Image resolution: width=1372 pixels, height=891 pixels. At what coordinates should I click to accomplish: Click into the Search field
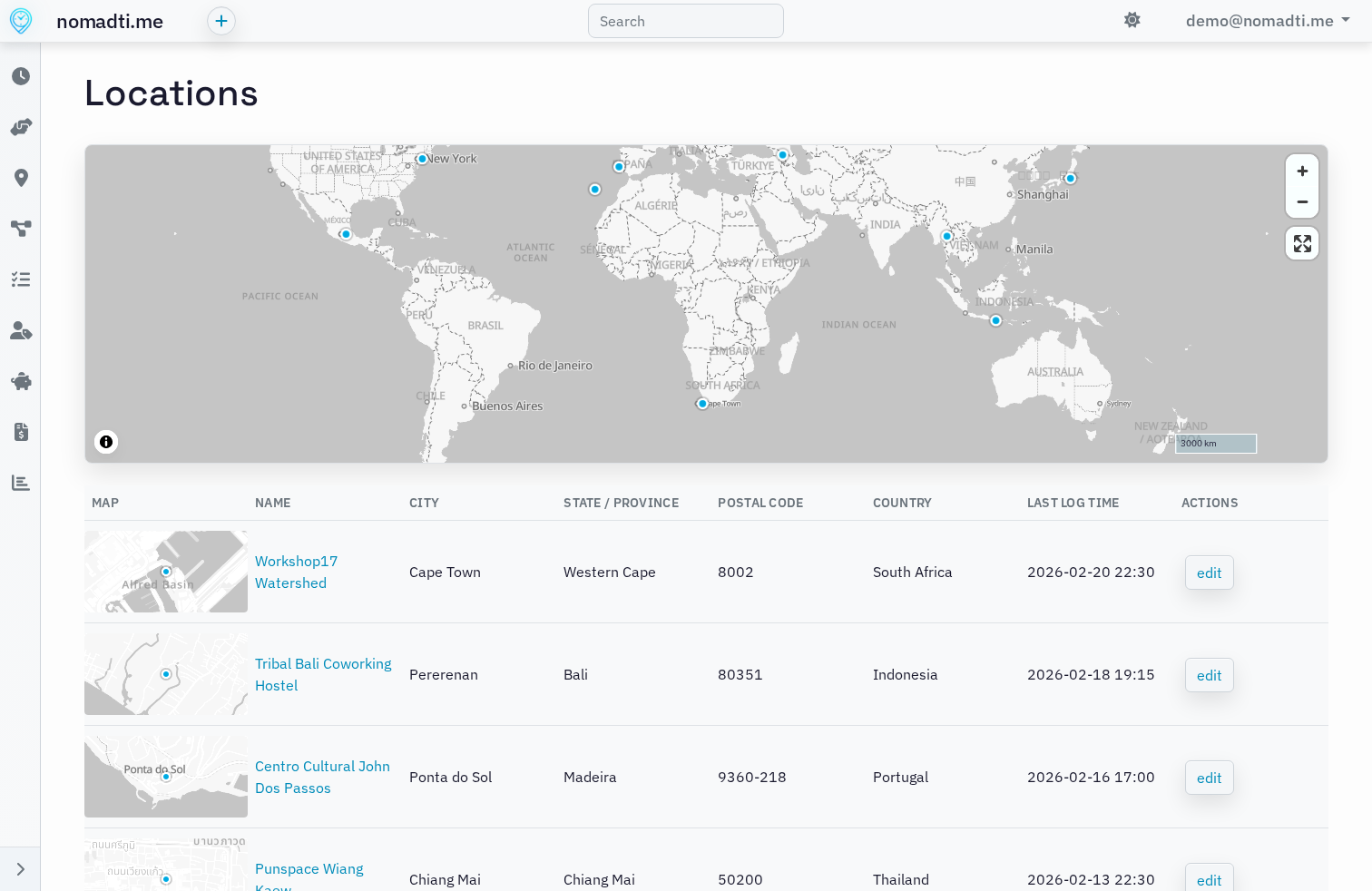[685, 20]
